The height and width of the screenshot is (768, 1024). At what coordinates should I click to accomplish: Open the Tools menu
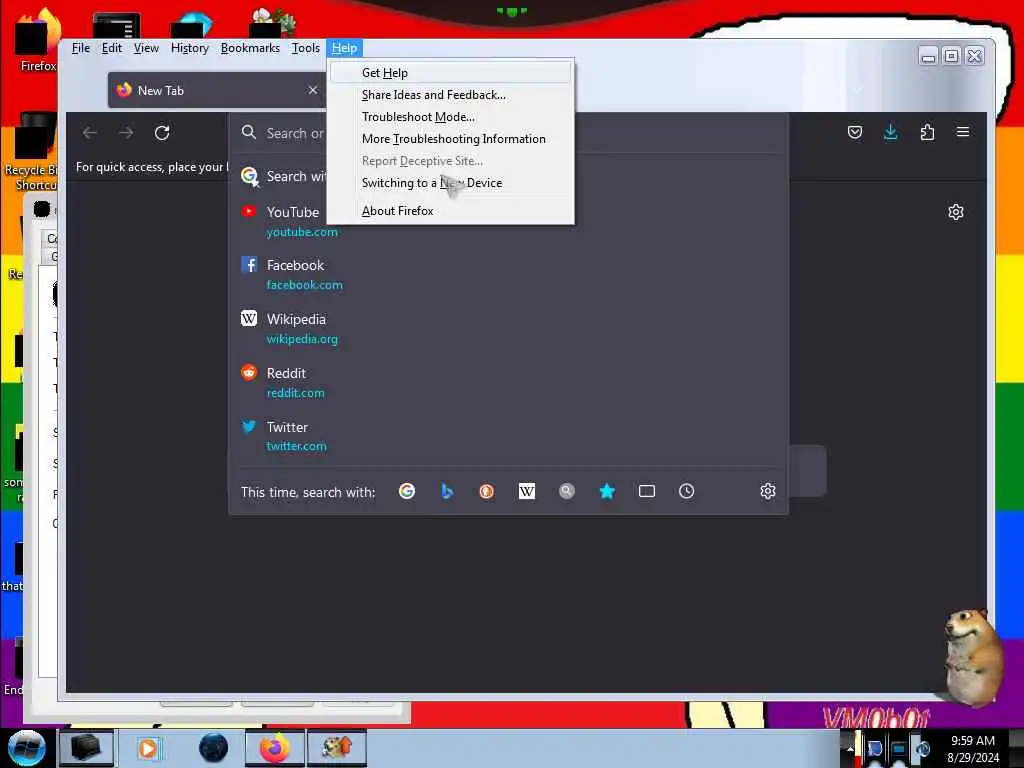point(306,48)
